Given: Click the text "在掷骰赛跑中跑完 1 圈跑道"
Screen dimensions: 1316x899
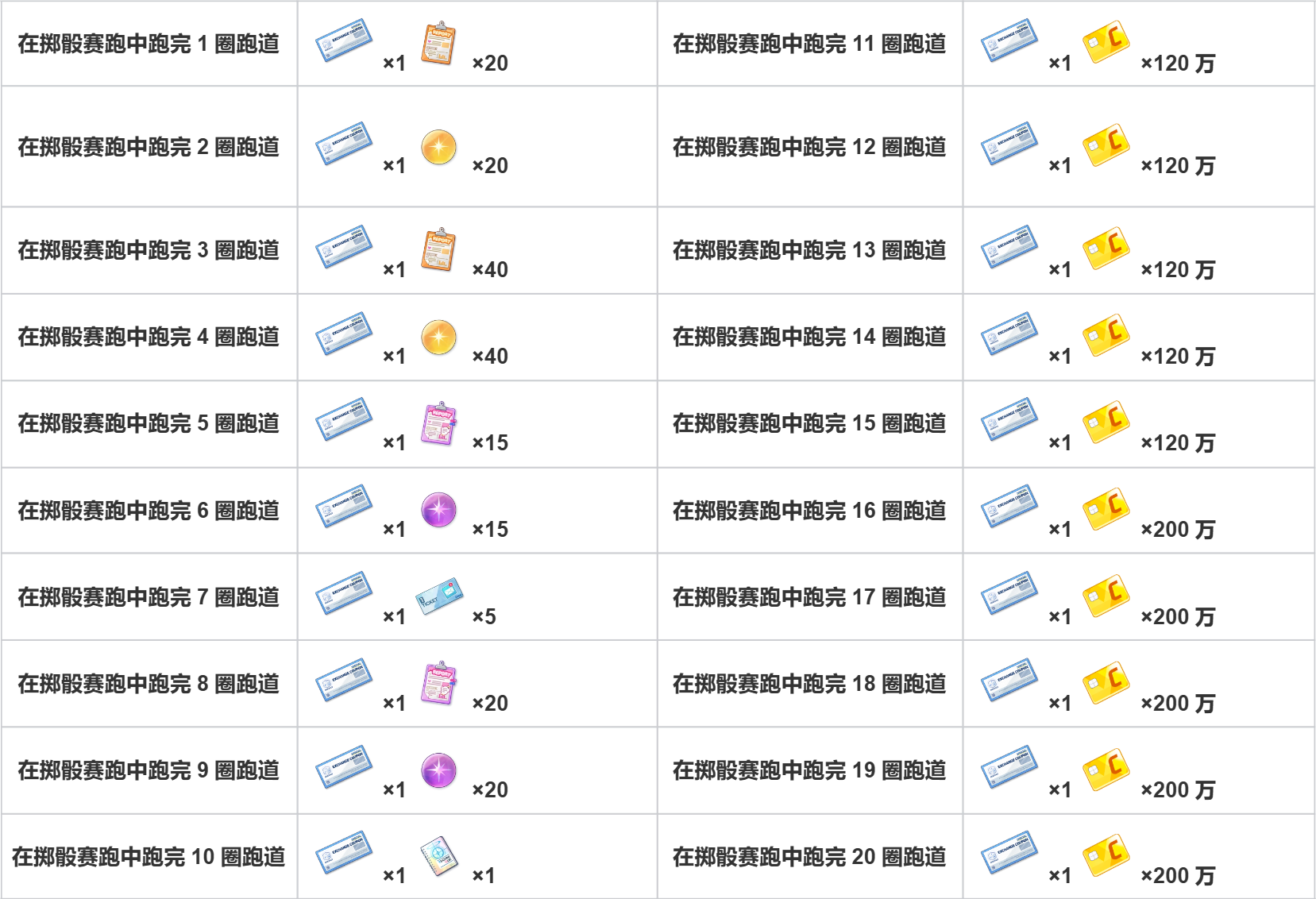Looking at the screenshot, I should click(x=149, y=44).
